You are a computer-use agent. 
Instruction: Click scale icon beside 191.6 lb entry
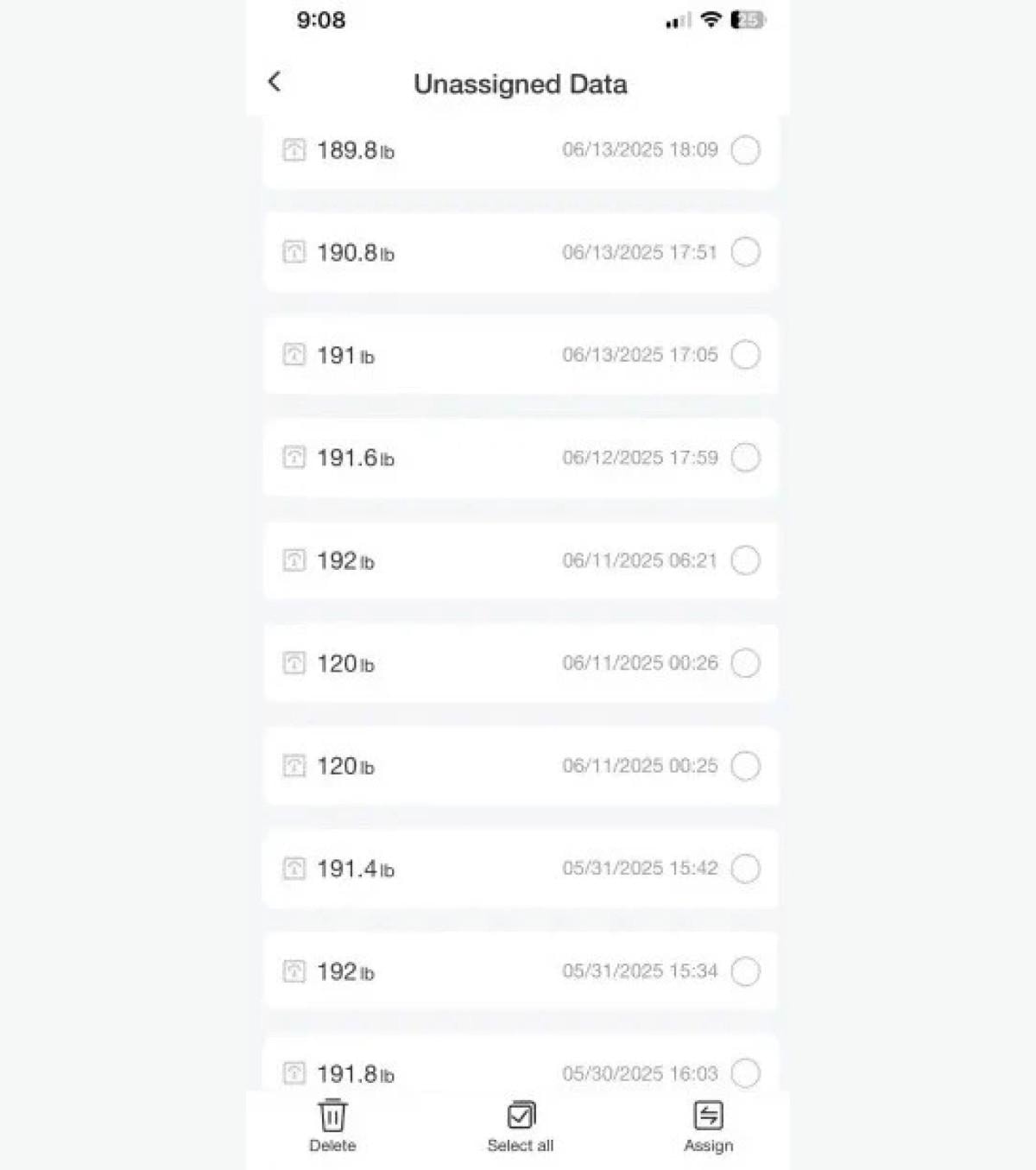(x=294, y=458)
